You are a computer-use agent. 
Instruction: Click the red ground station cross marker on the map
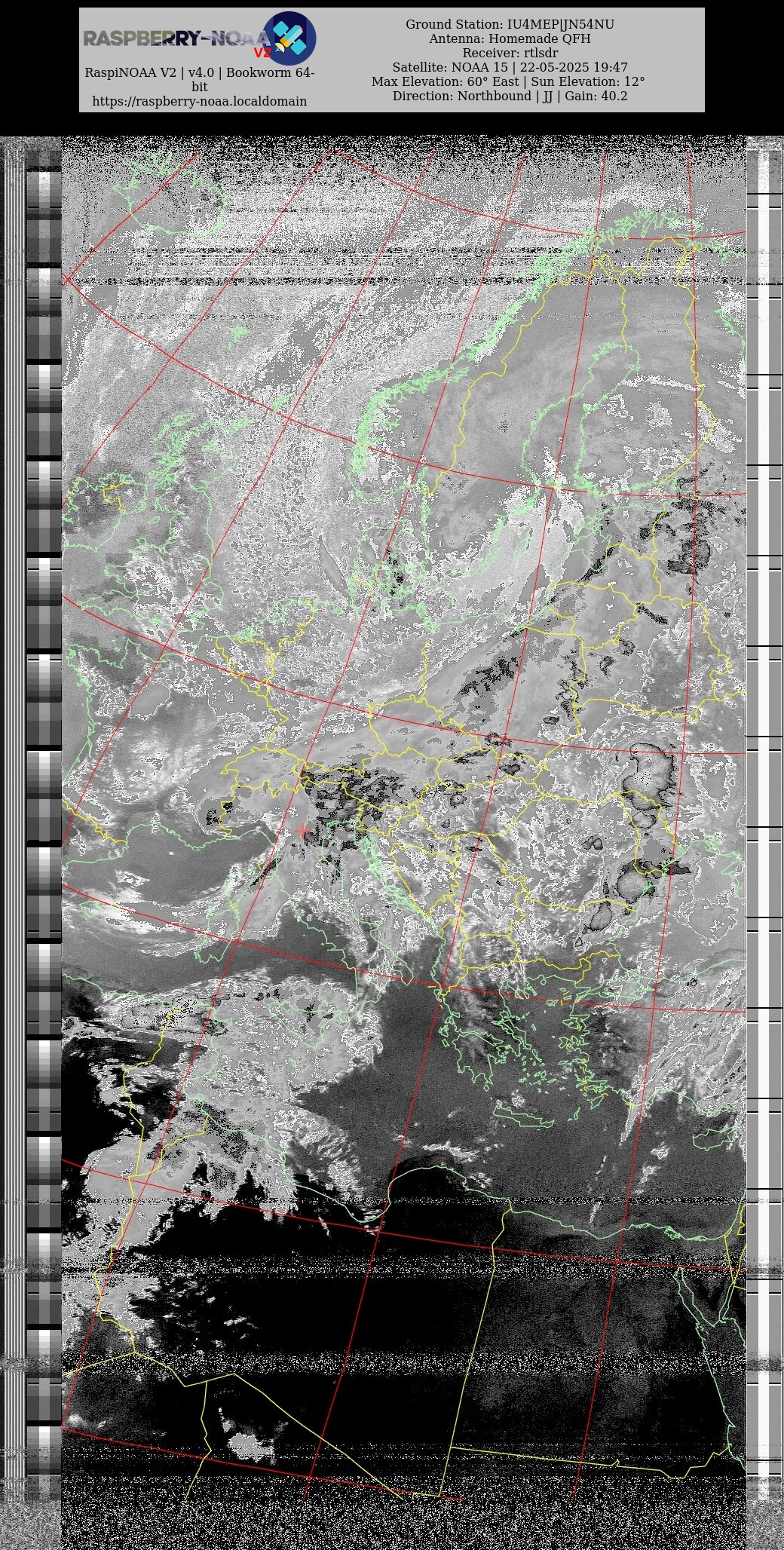pyautogui.click(x=302, y=832)
